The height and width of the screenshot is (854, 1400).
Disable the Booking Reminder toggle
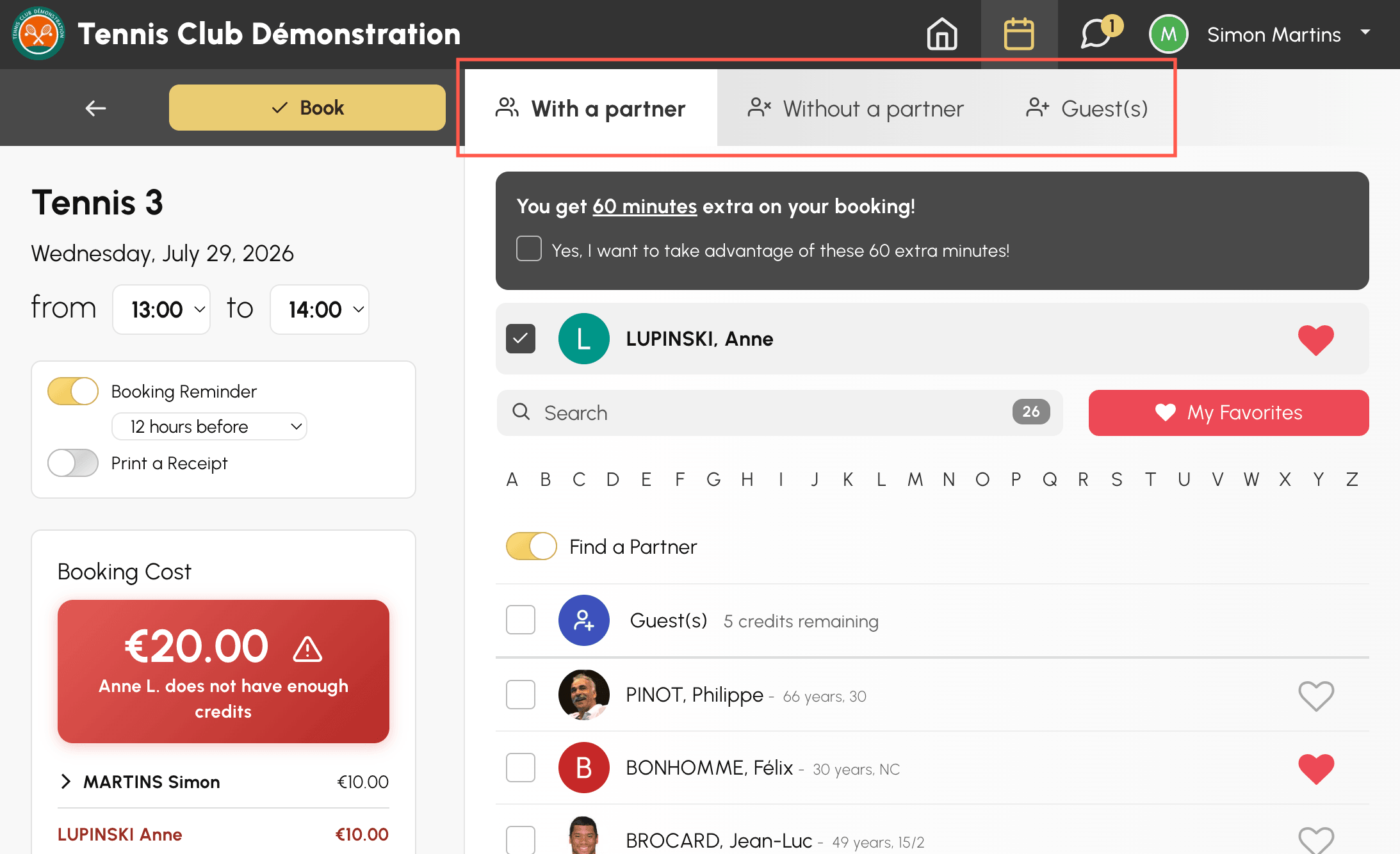pyautogui.click(x=73, y=391)
